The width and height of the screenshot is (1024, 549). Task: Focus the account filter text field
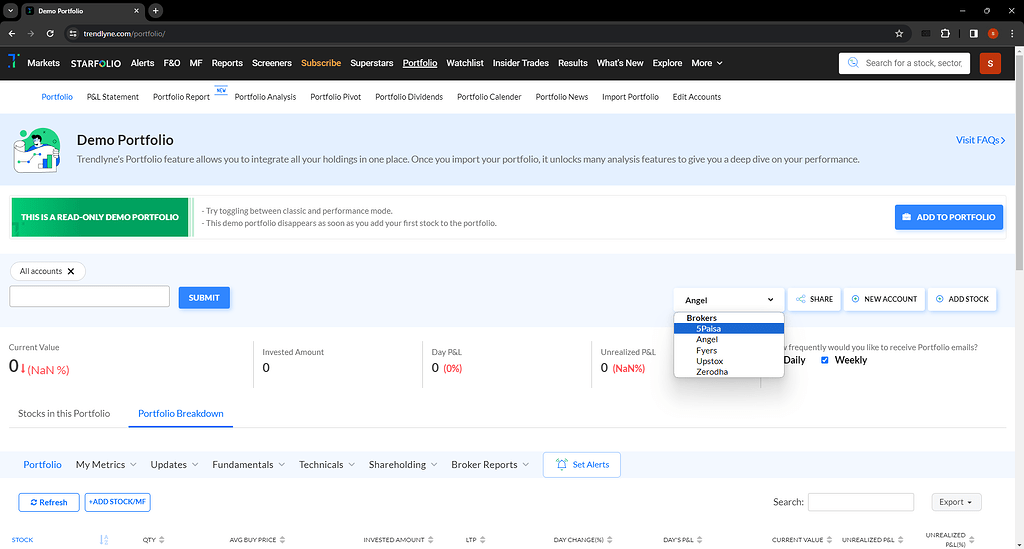[x=89, y=296]
